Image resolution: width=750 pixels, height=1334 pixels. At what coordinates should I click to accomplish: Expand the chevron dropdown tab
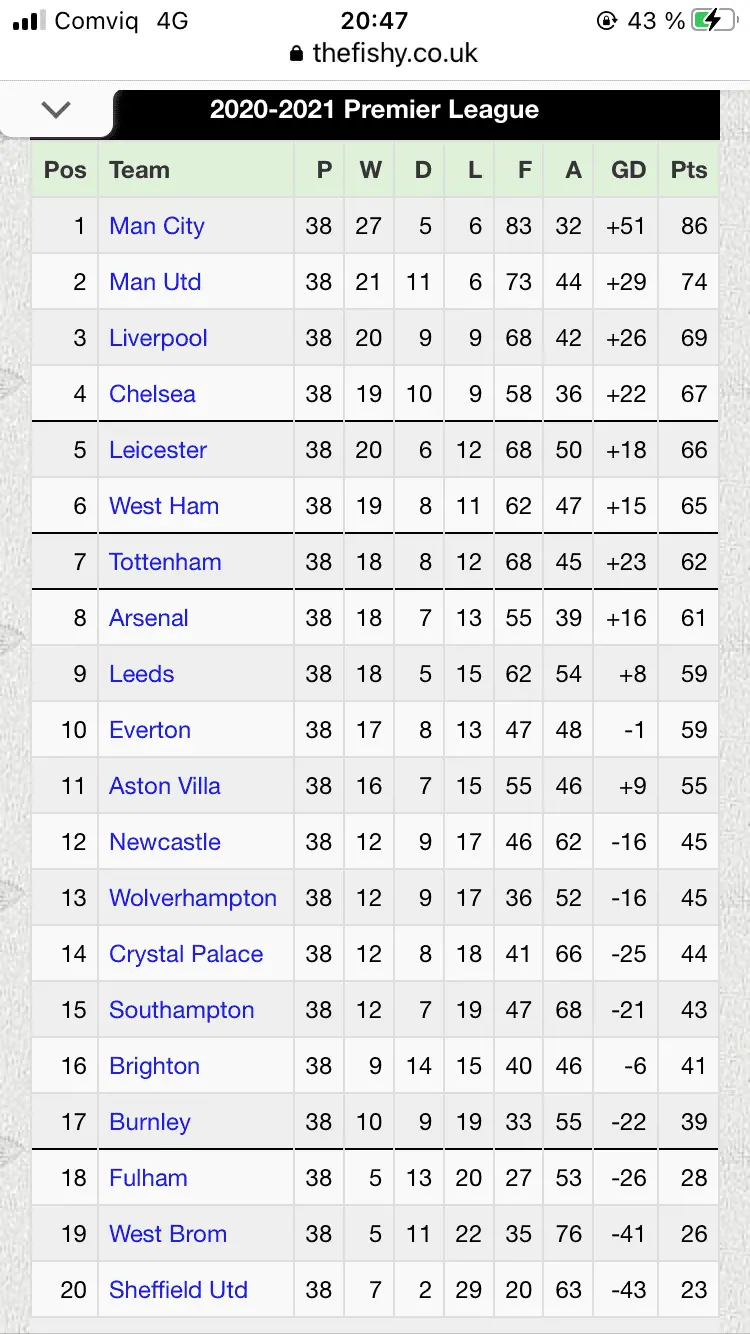click(56, 110)
